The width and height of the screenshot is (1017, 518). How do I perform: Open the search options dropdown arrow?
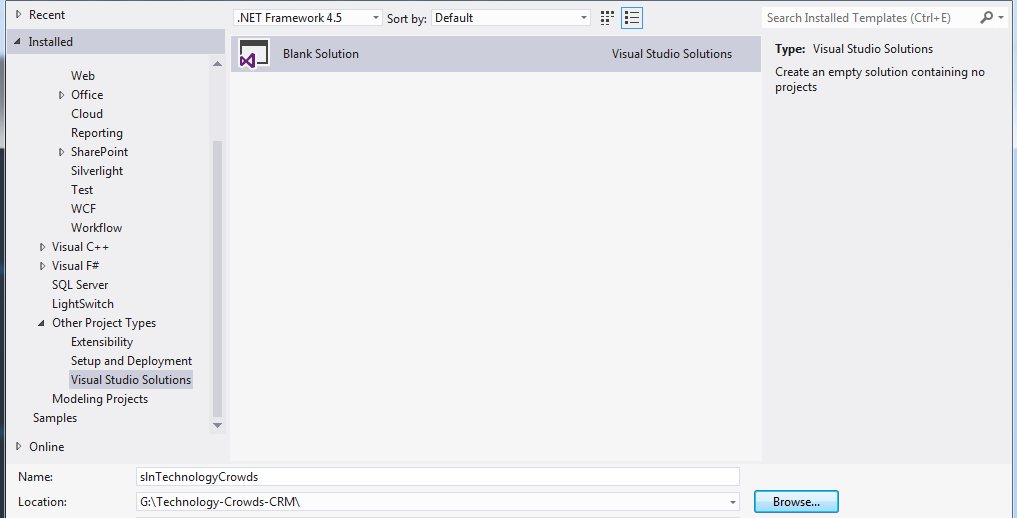[1001, 18]
